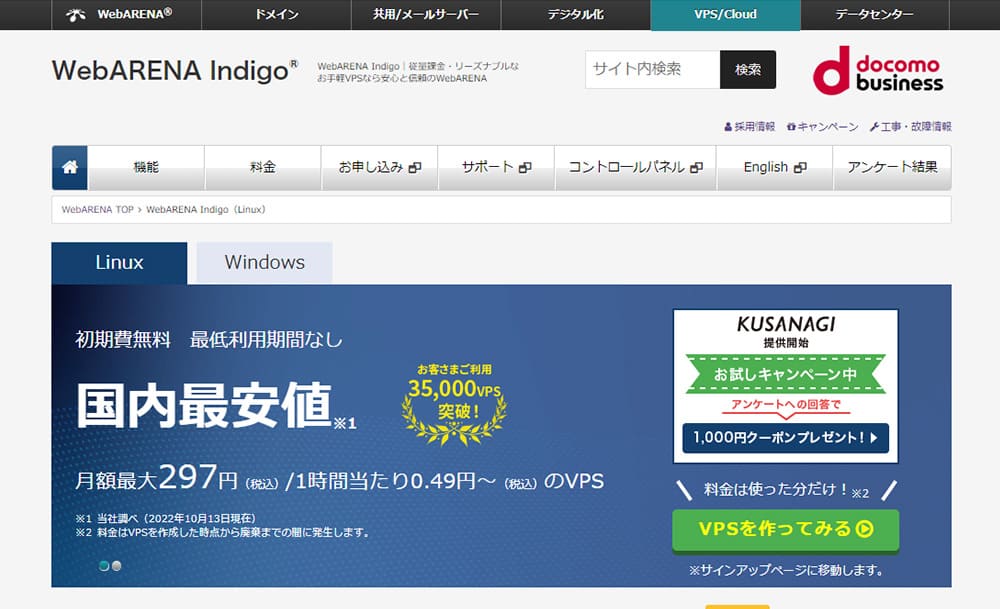Select the Linux tab

pos(119,263)
